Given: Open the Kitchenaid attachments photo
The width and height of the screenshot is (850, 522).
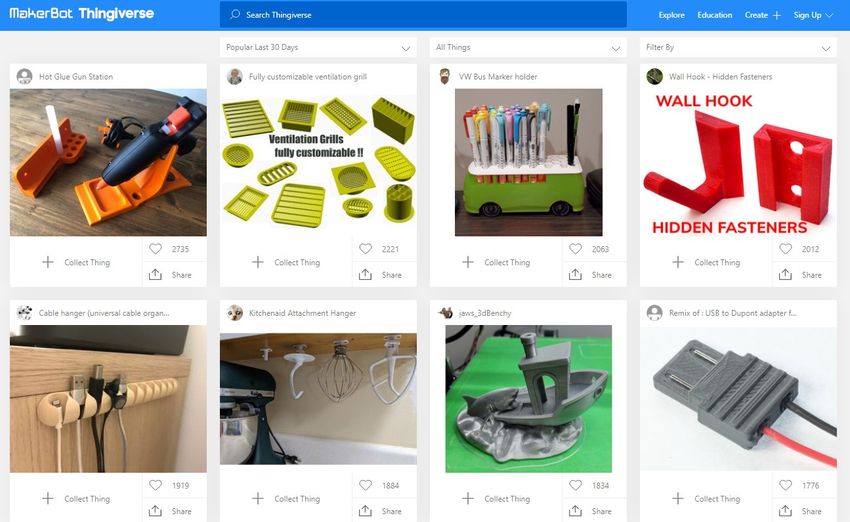Looking at the screenshot, I should click(318, 398).
